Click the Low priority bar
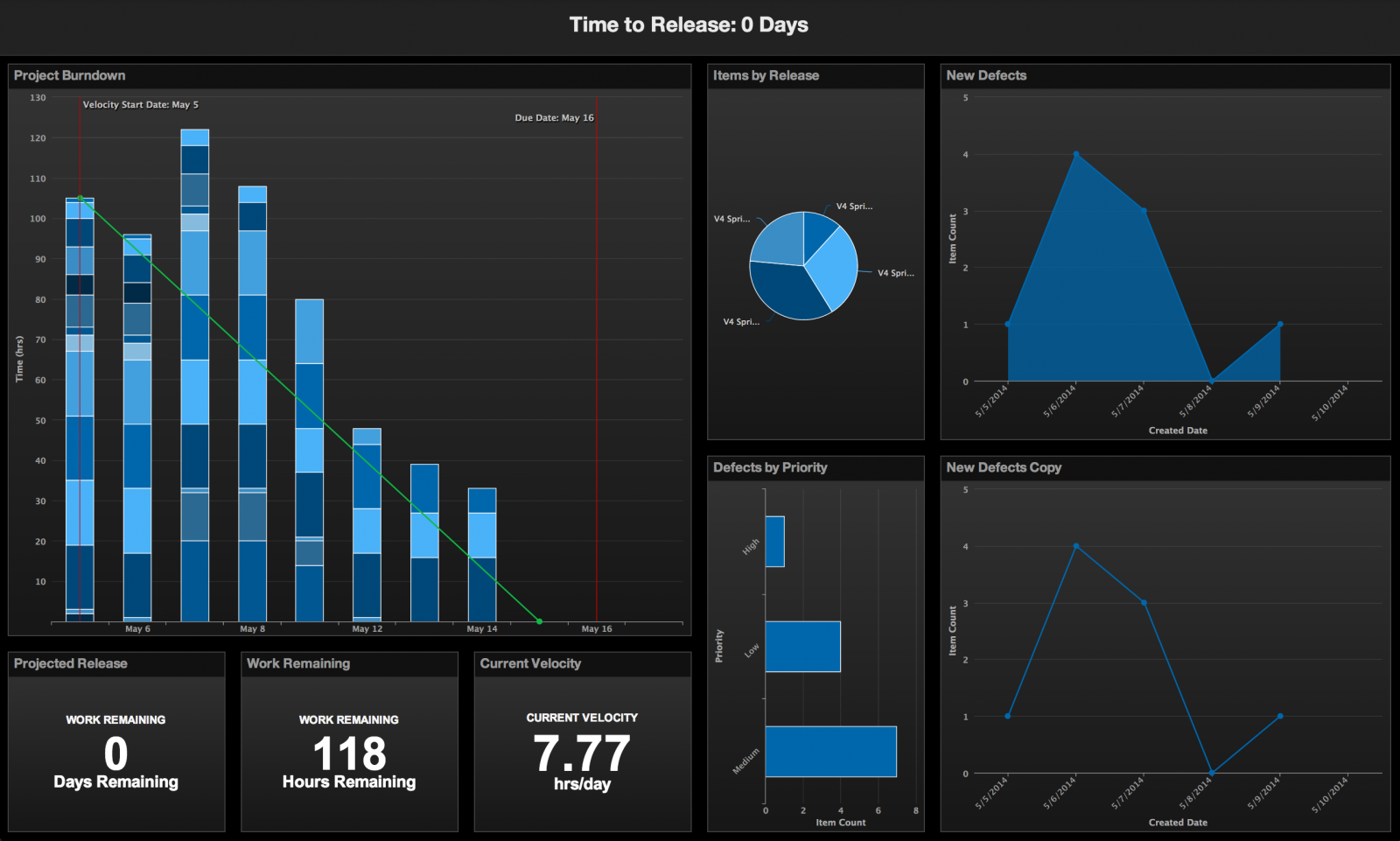The height and width of the screenshot is (841, 1400). point(802,647)
